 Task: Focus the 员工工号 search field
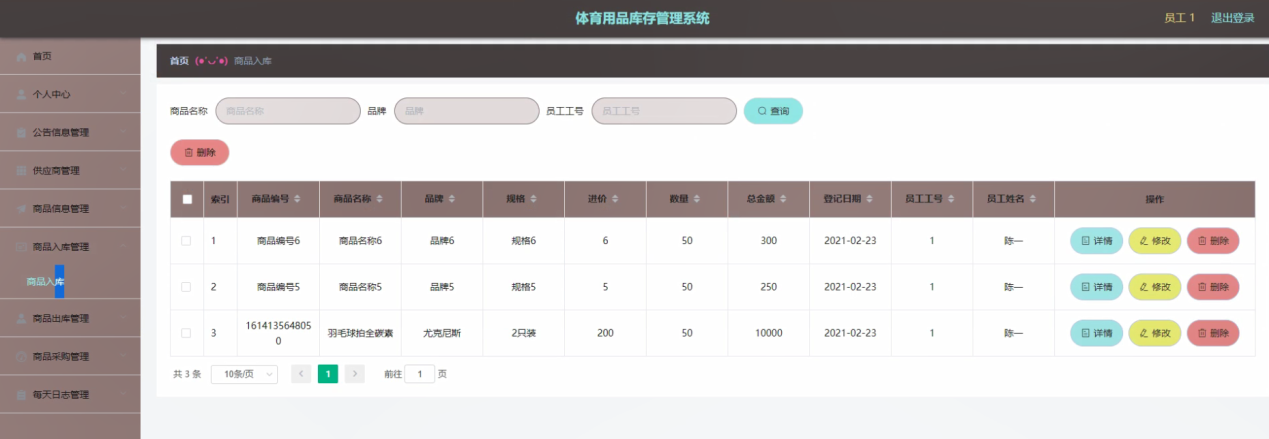(664, 111)
